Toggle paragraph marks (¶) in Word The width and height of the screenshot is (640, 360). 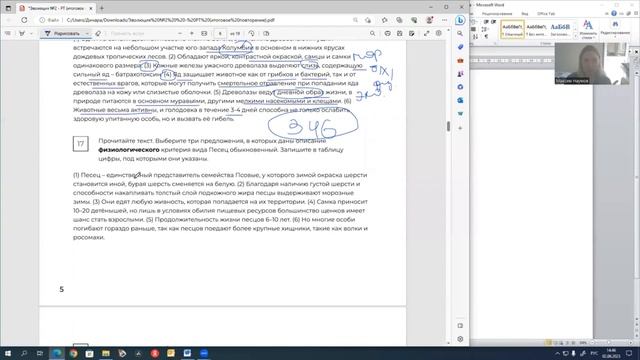[486, 36]
